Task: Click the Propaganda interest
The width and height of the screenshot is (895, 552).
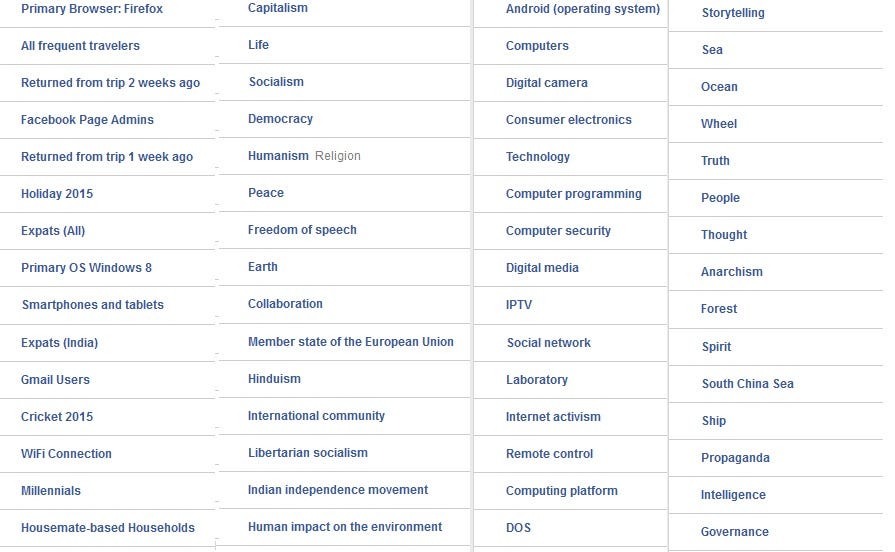Action: [x=735, y=458]
